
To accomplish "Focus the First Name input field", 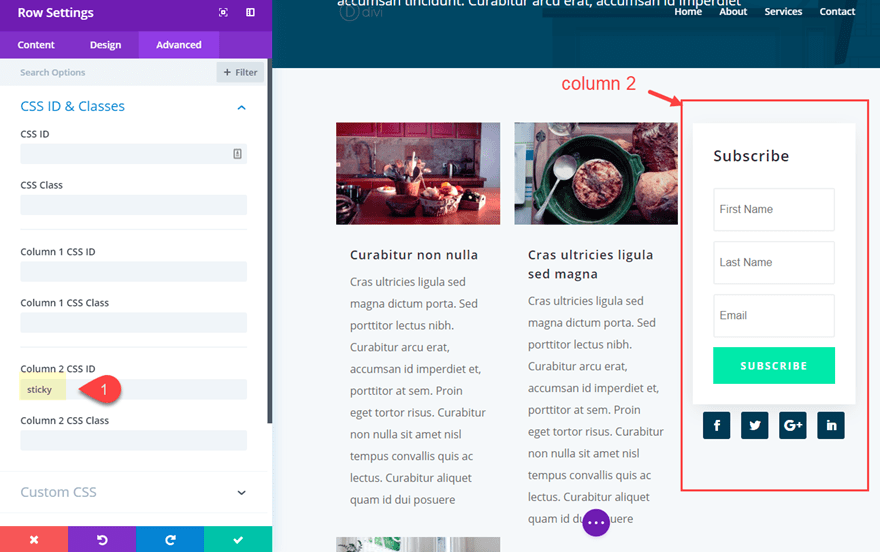I will (773, 210).
